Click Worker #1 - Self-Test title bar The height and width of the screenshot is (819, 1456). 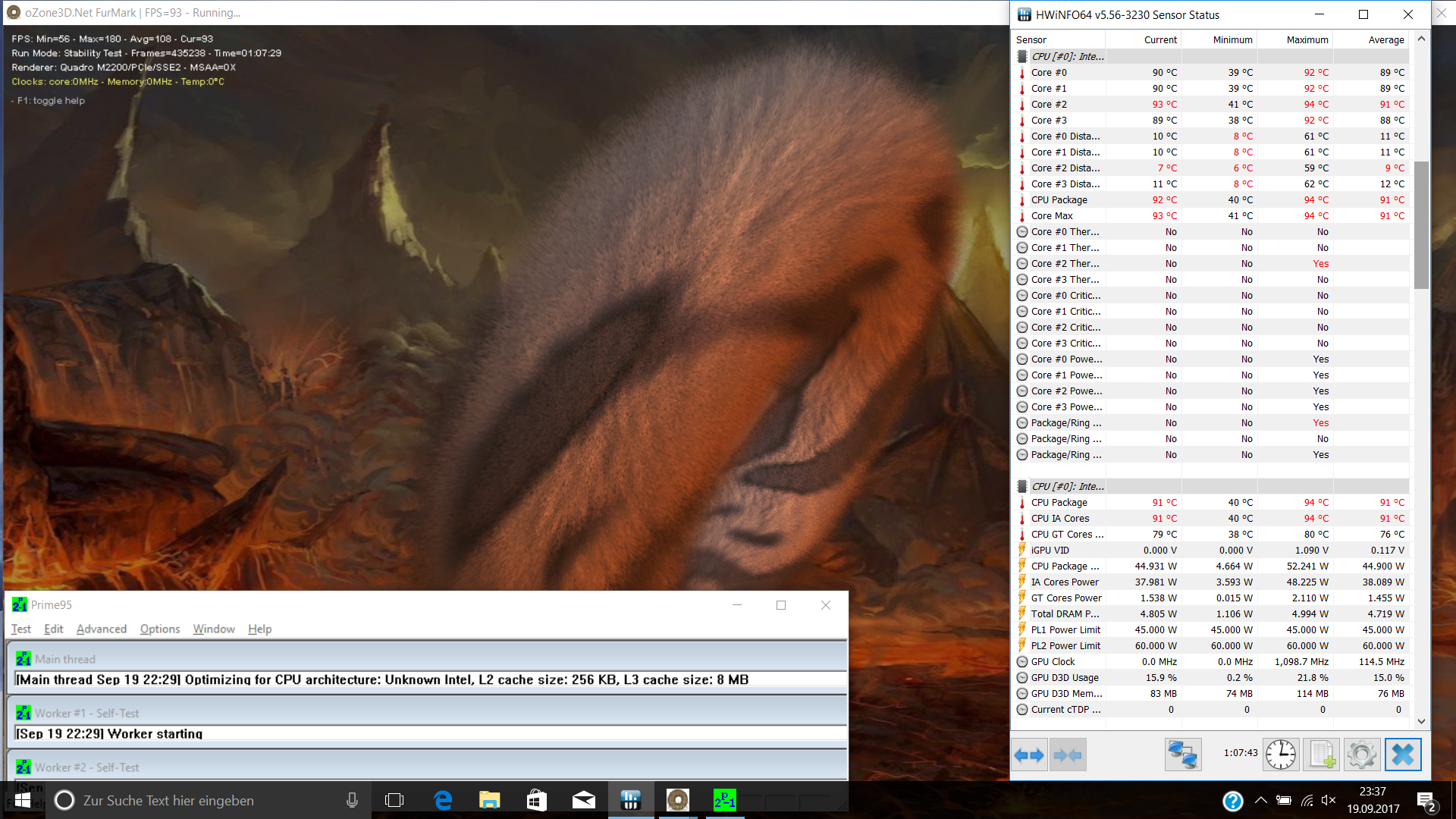pyautogui.click(x=428, y=713)
